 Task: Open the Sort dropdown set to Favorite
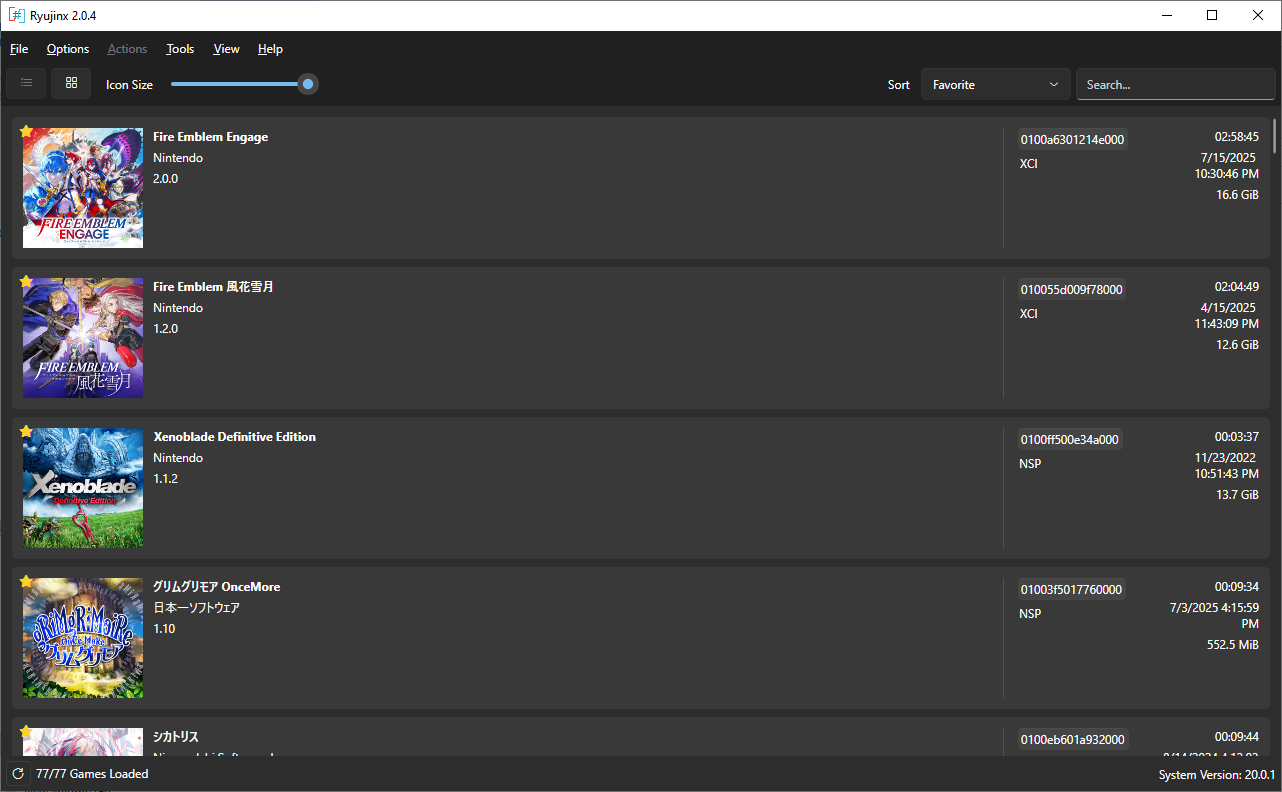[995, 85]
